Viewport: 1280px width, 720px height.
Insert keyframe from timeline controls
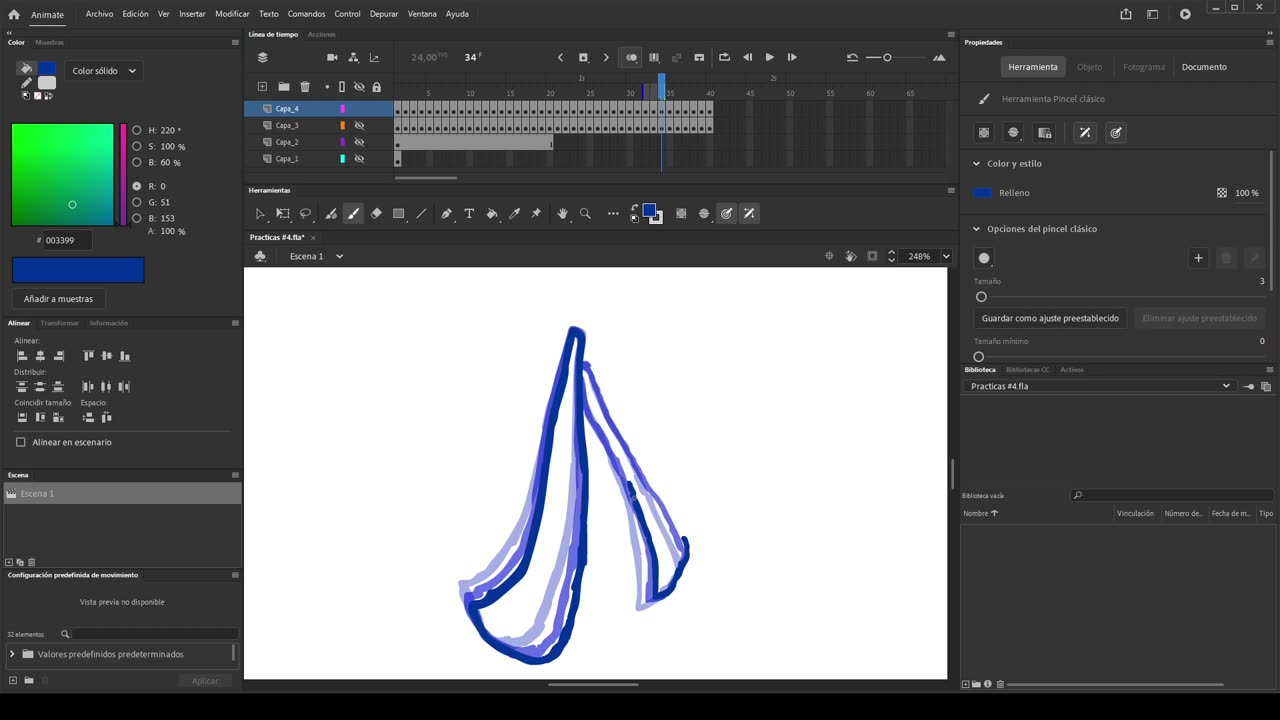coord(583,57)
